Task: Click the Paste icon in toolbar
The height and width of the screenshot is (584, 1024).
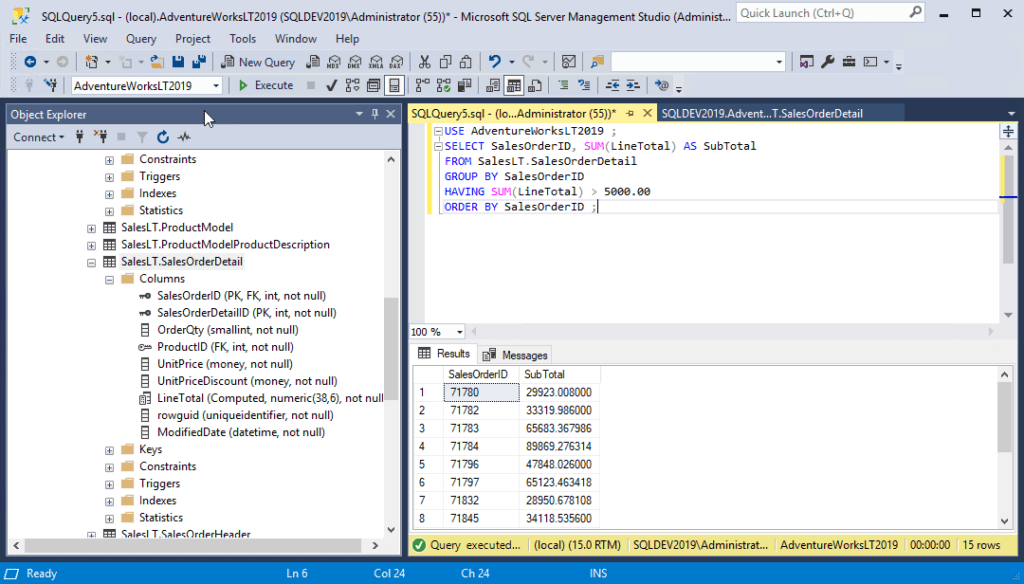Action: (x=466, y=62)
